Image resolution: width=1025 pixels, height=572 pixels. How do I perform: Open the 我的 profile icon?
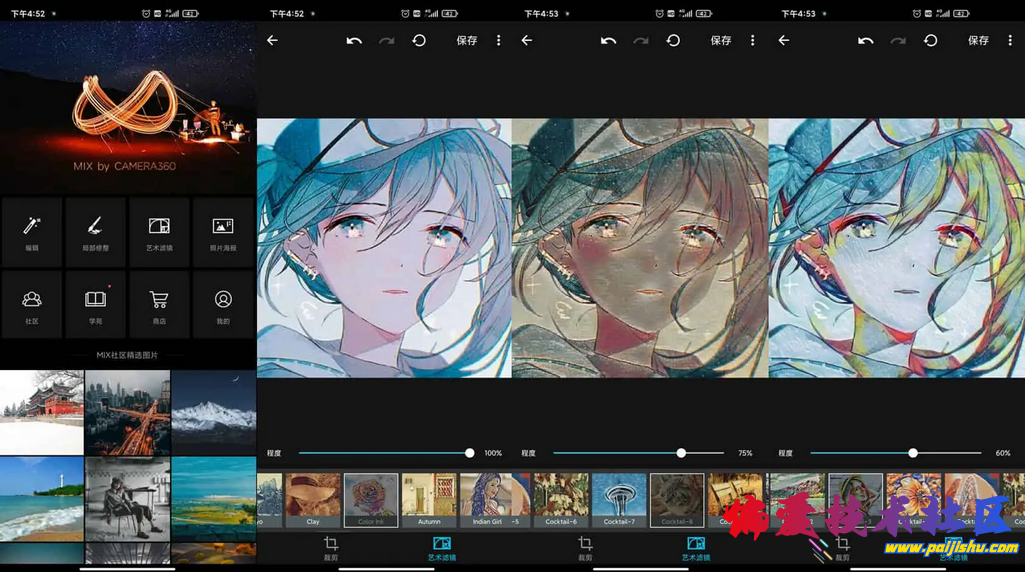[x=223, y=304]
